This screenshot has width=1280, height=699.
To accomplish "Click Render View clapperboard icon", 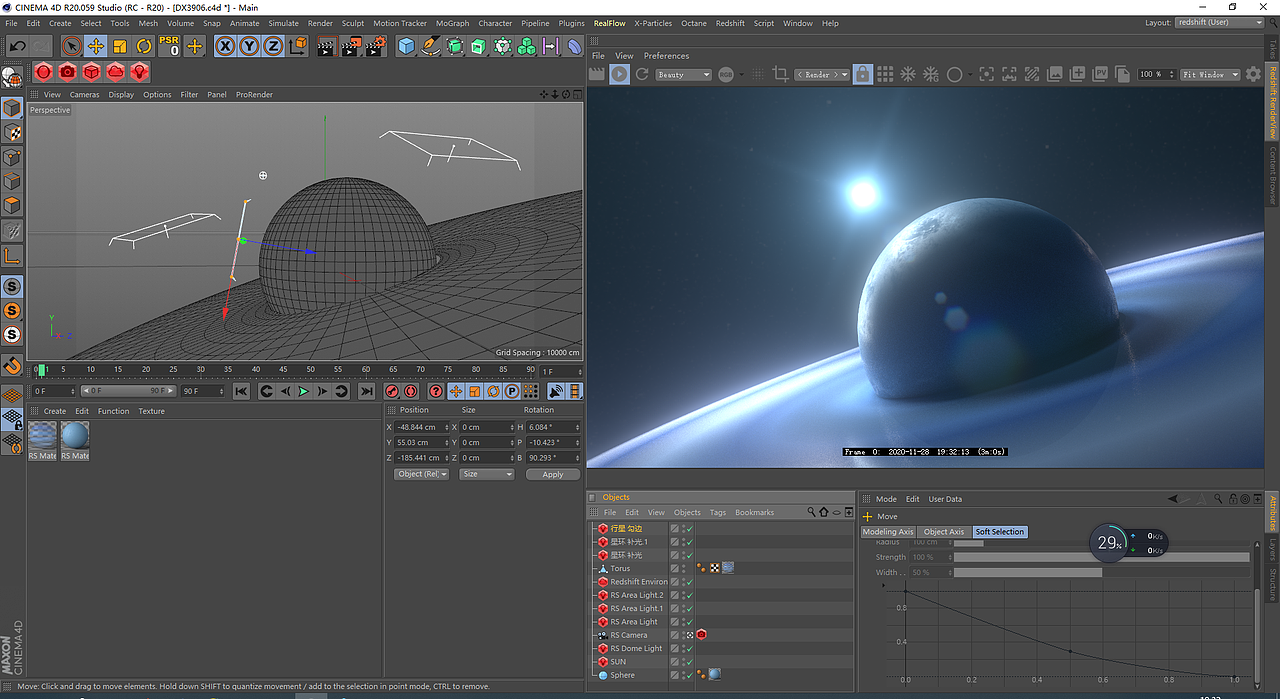I will coord(326,46).
